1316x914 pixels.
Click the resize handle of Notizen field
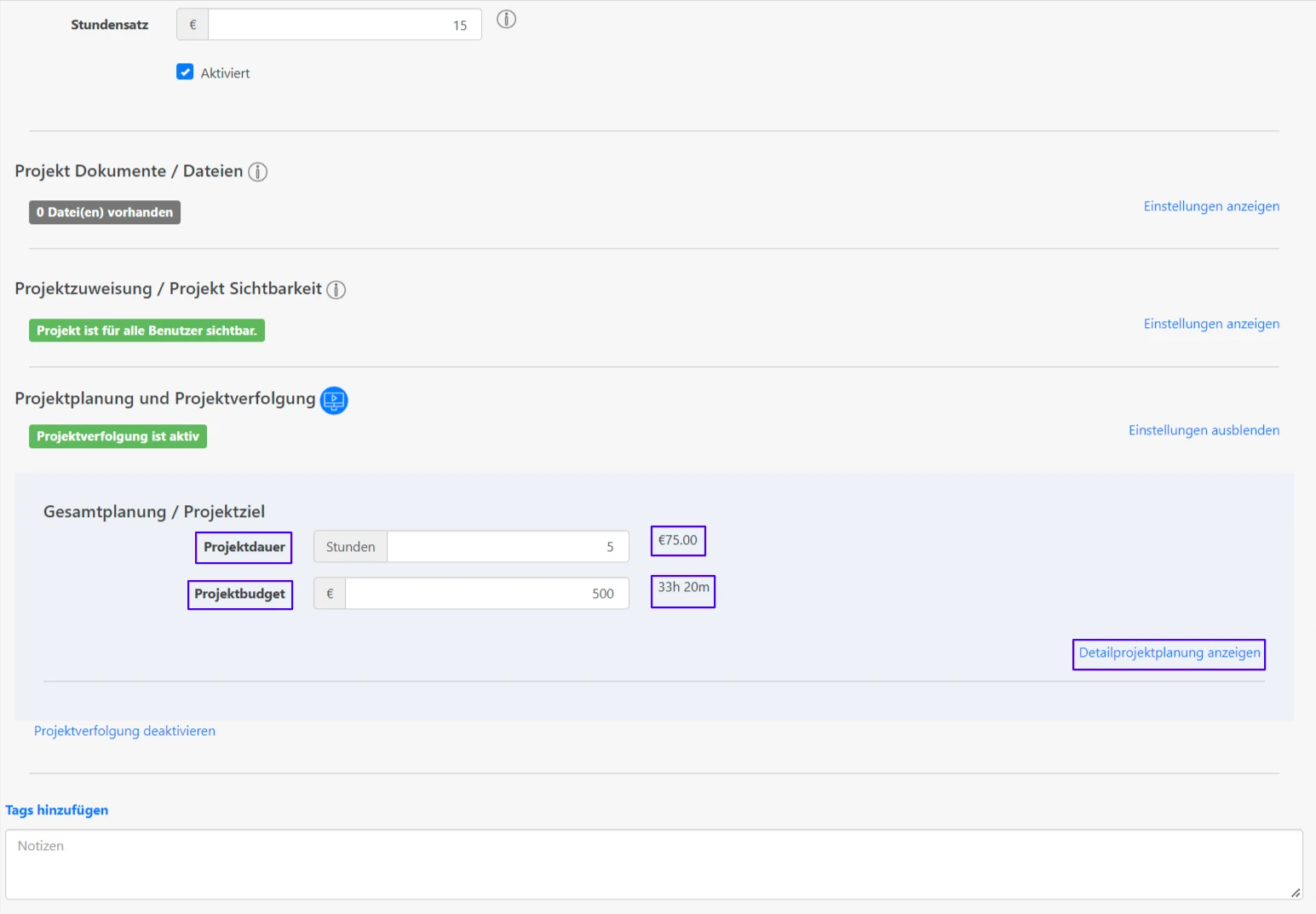point(1295,892)
